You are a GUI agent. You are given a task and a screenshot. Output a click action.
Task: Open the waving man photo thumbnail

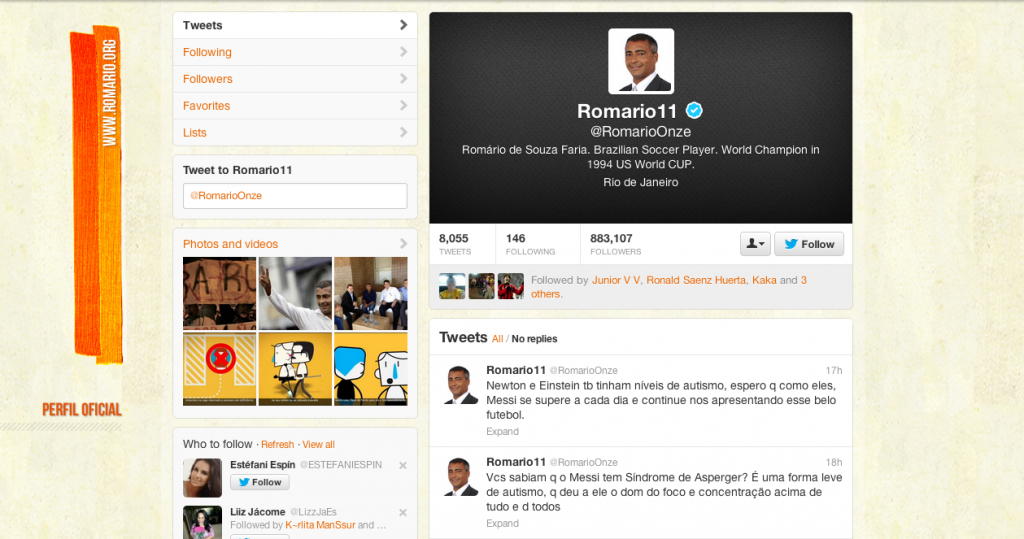pos(295,293)
